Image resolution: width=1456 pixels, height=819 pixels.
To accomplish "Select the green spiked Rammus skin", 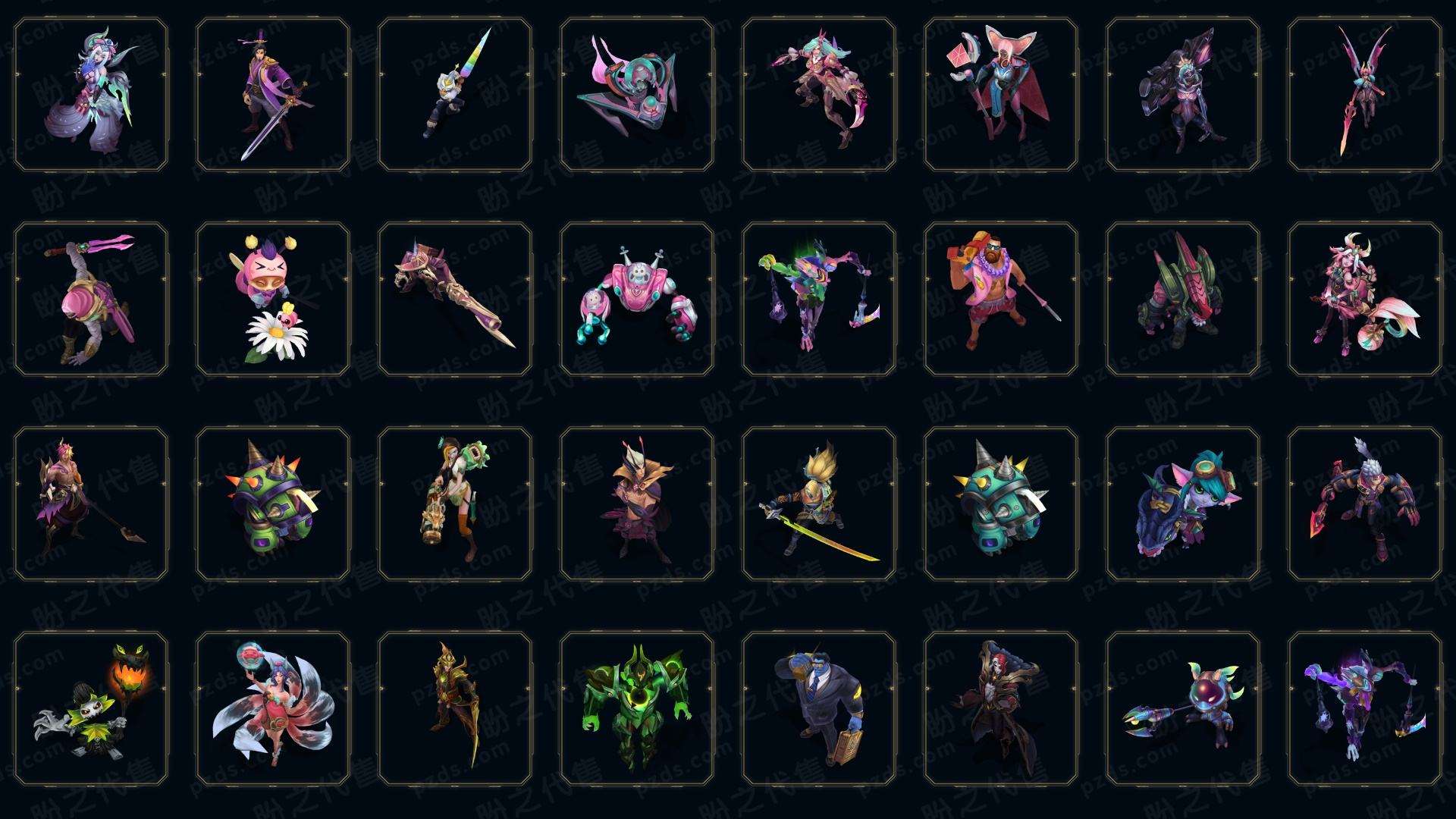I will click(x=273, y=504).
